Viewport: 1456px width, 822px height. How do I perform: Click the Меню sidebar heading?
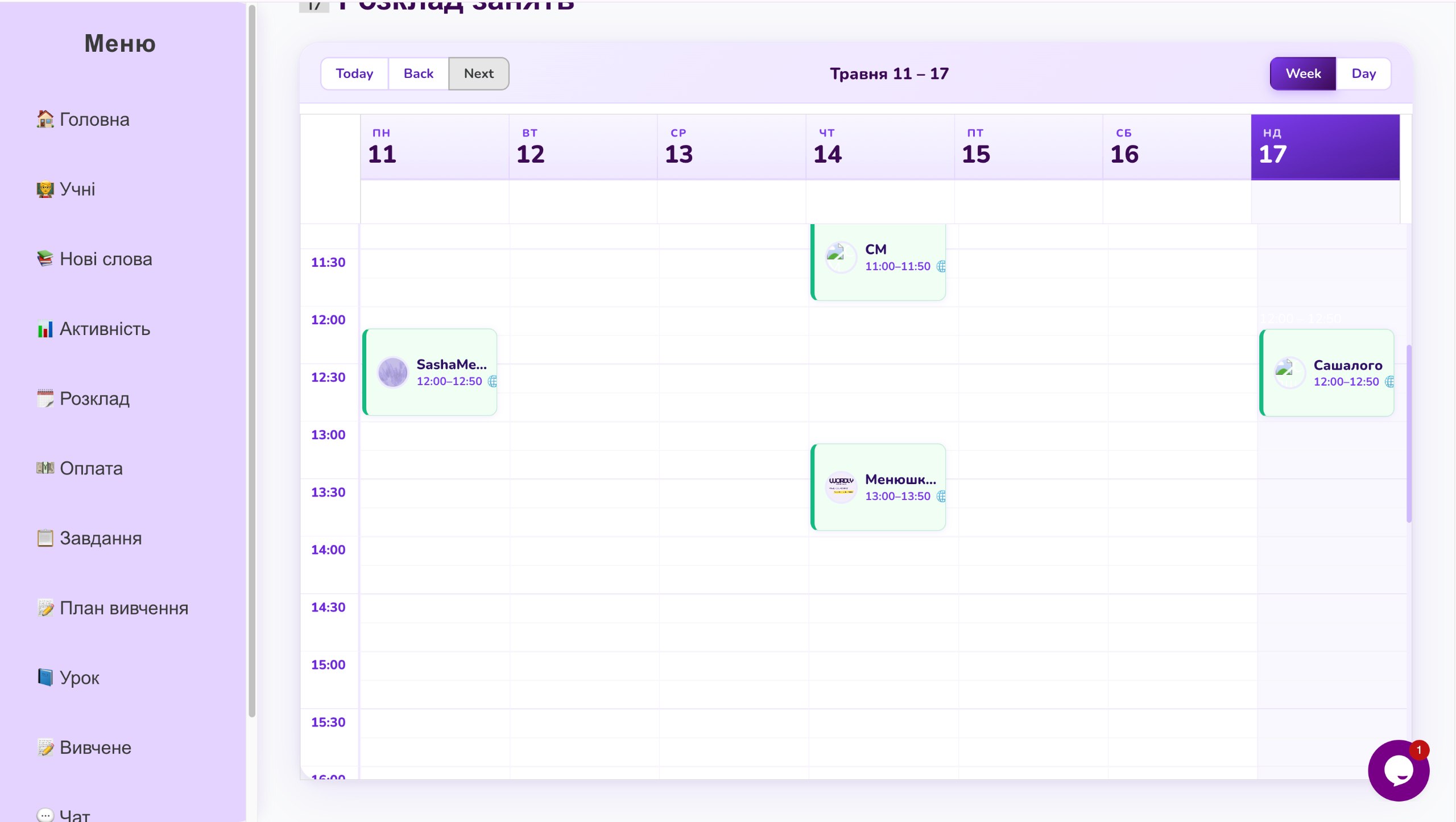click(x=120, y=43)
